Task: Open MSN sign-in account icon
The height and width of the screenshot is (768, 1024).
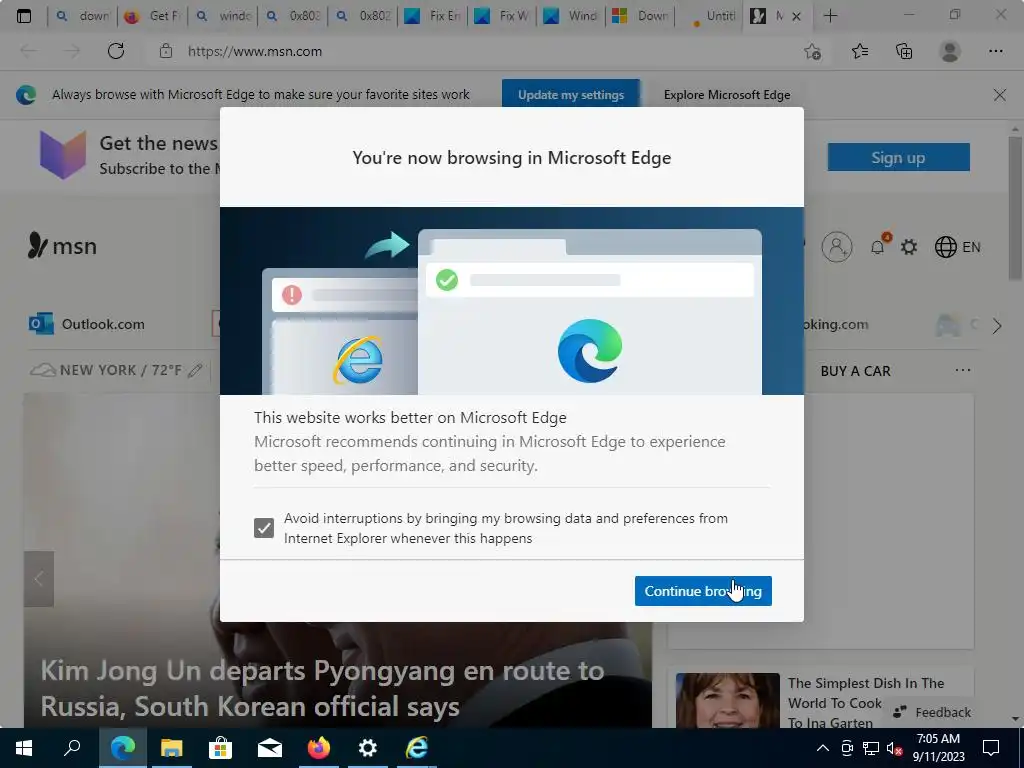Action: click(837, 247)
